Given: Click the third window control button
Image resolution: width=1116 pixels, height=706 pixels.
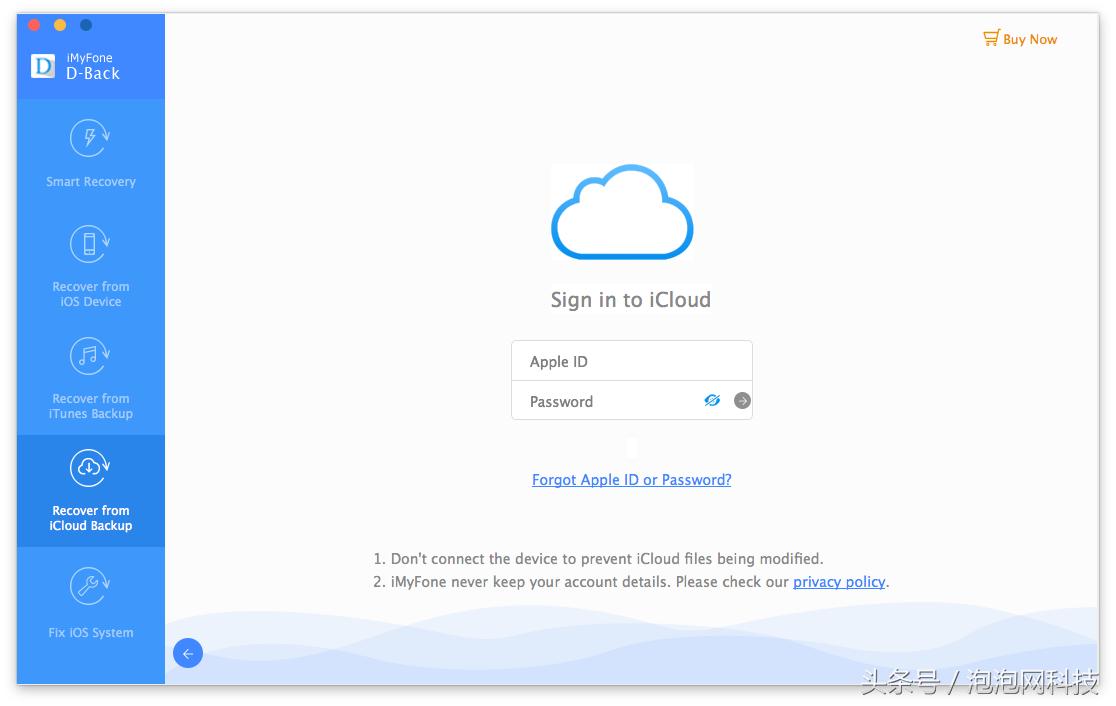Looking at the screenshot, I should (86, 25).
